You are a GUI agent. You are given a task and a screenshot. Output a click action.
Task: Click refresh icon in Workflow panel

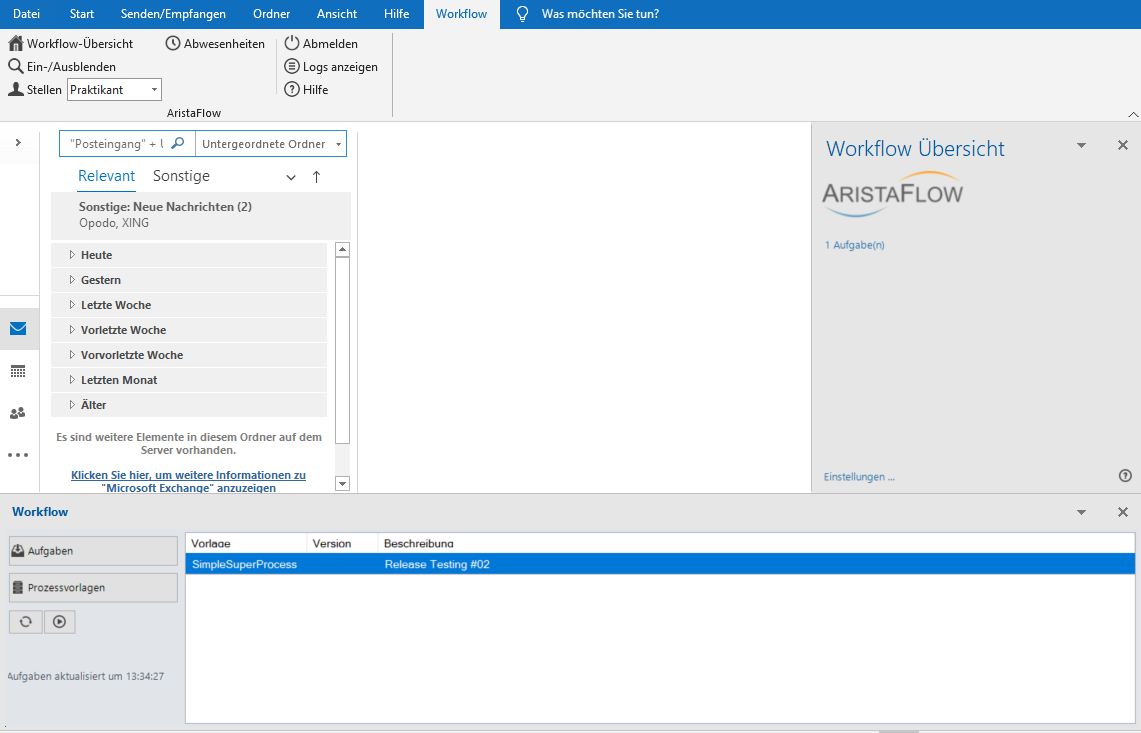coord(26,622)
